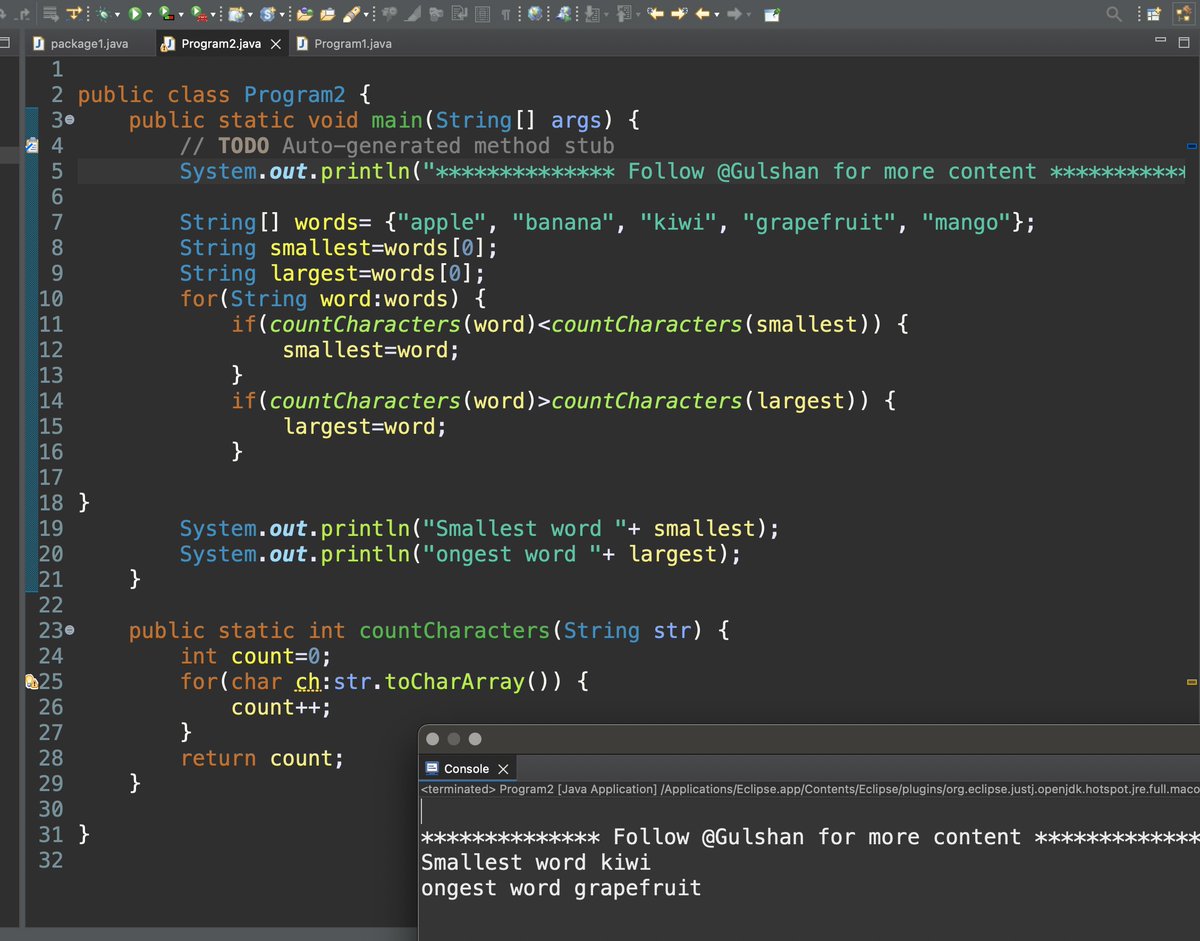Launch Coverage run icon in toolbar

pos(165,14)
